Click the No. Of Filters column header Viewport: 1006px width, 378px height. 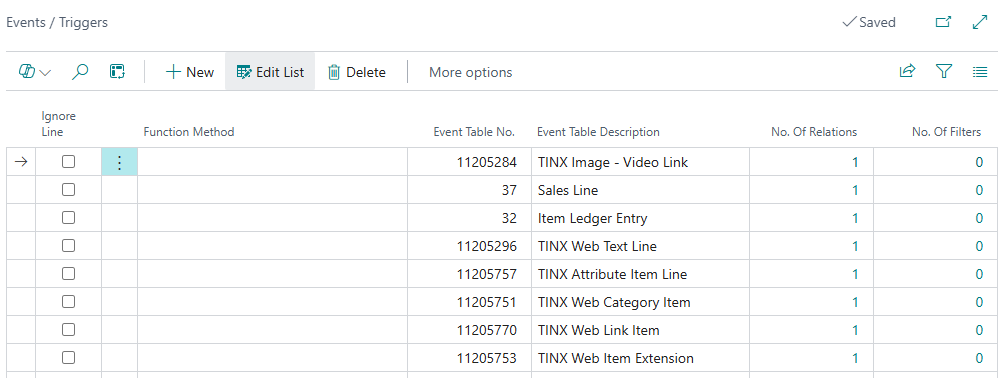click(x=946, y=132)
